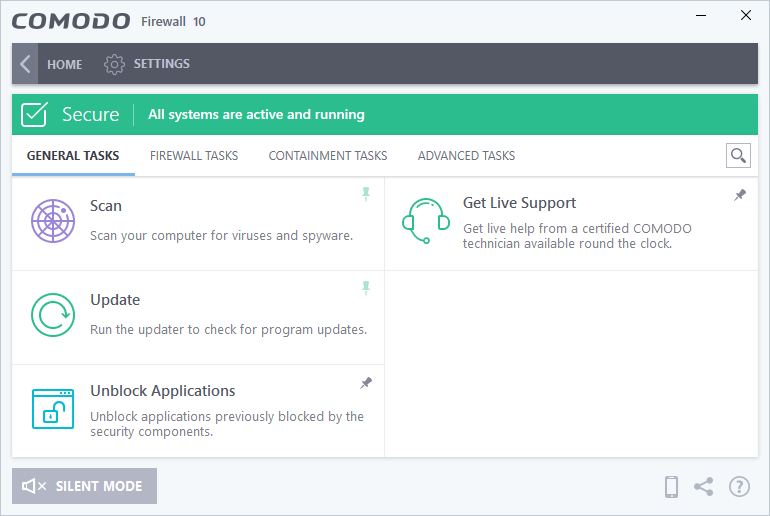Viewport: 770px width, 516px height.
Task: Pin the Get Live Support task
Action: [740, 195]
